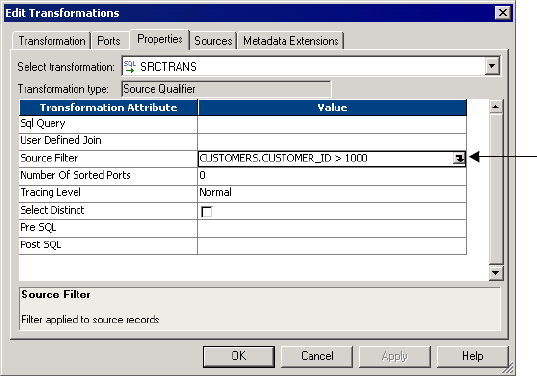Select the Post SQL attribute label
The image size is (537, 376).
click(x=40, y=245)
